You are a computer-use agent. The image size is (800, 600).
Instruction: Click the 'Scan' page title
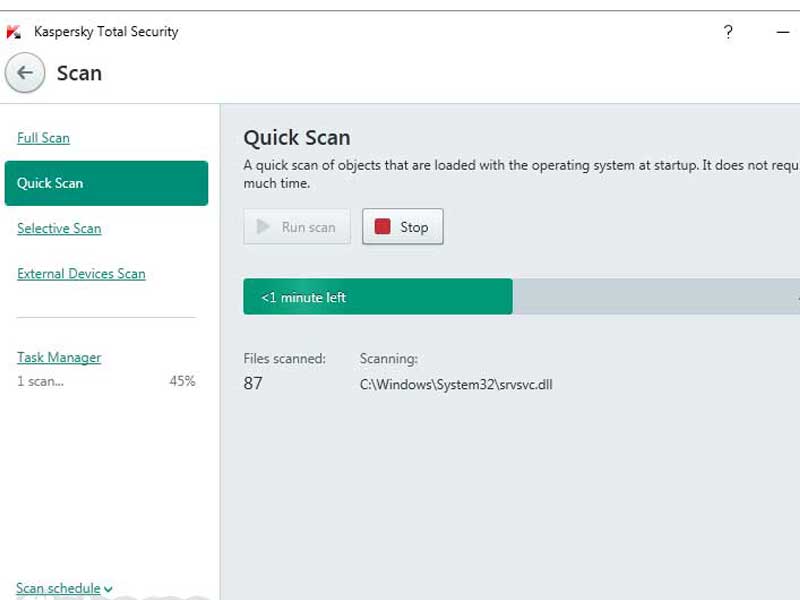point(79,73)
